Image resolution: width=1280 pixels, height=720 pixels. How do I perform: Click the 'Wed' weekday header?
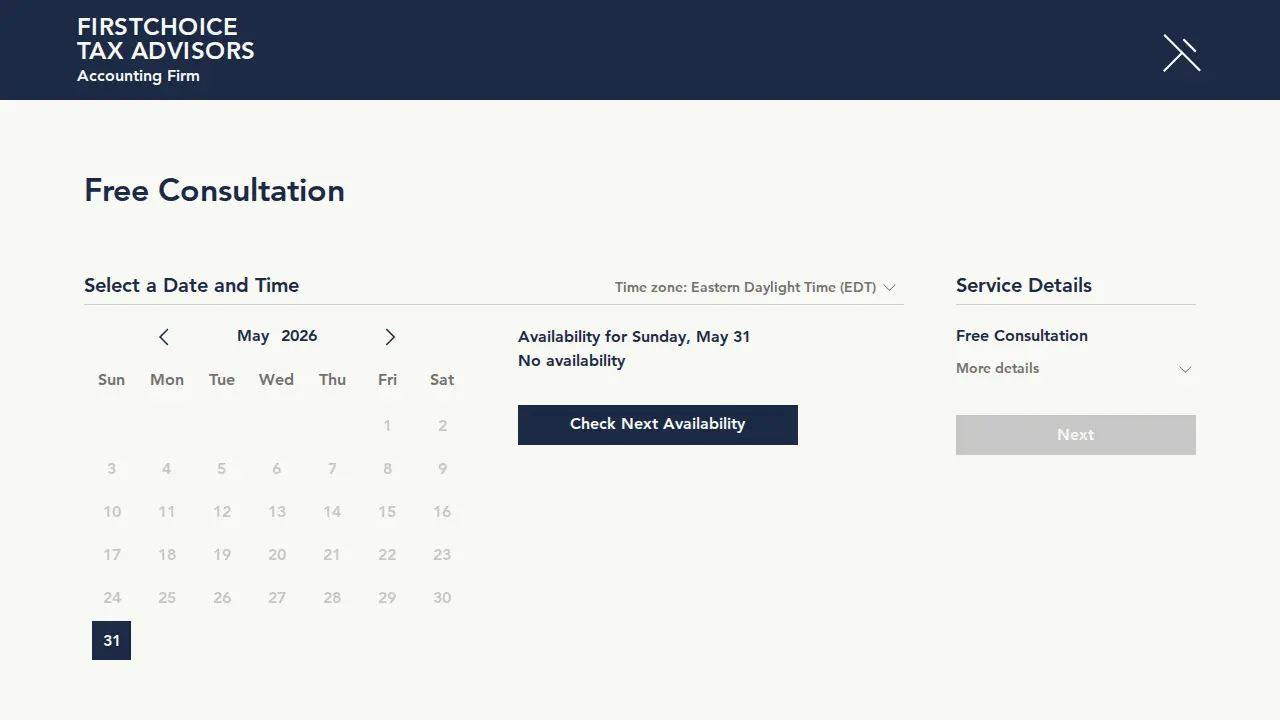(277, 380)
